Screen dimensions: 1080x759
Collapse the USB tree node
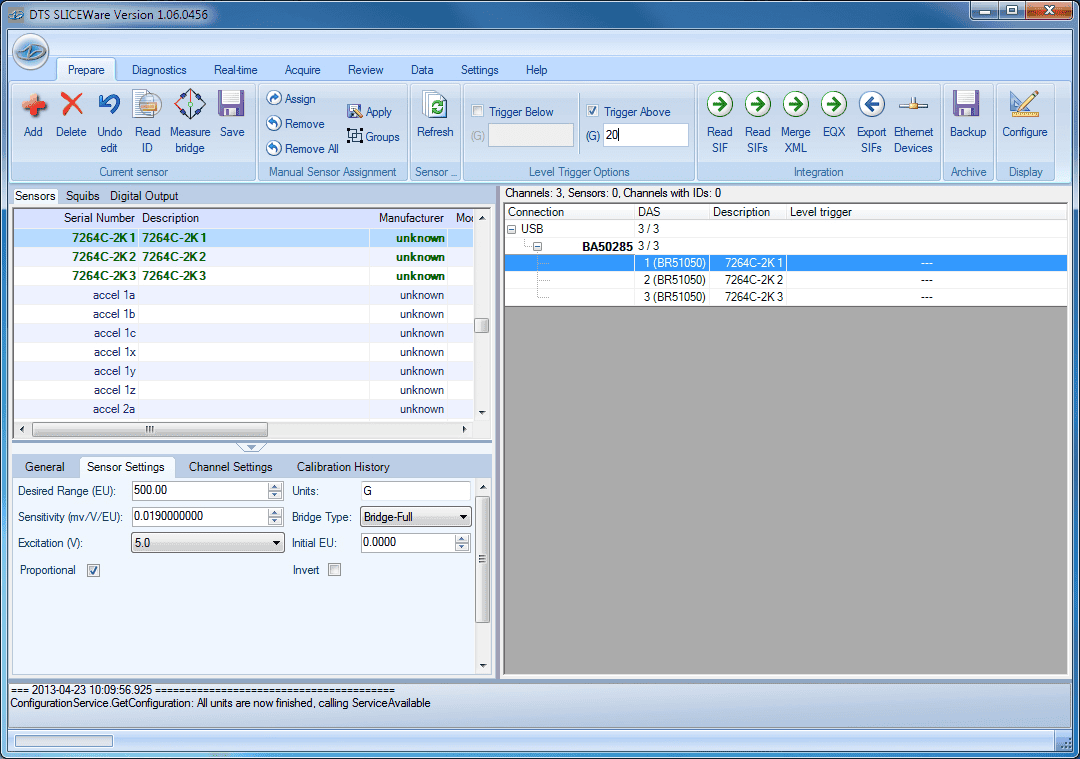pyautogui.click(x=512, y=229)
